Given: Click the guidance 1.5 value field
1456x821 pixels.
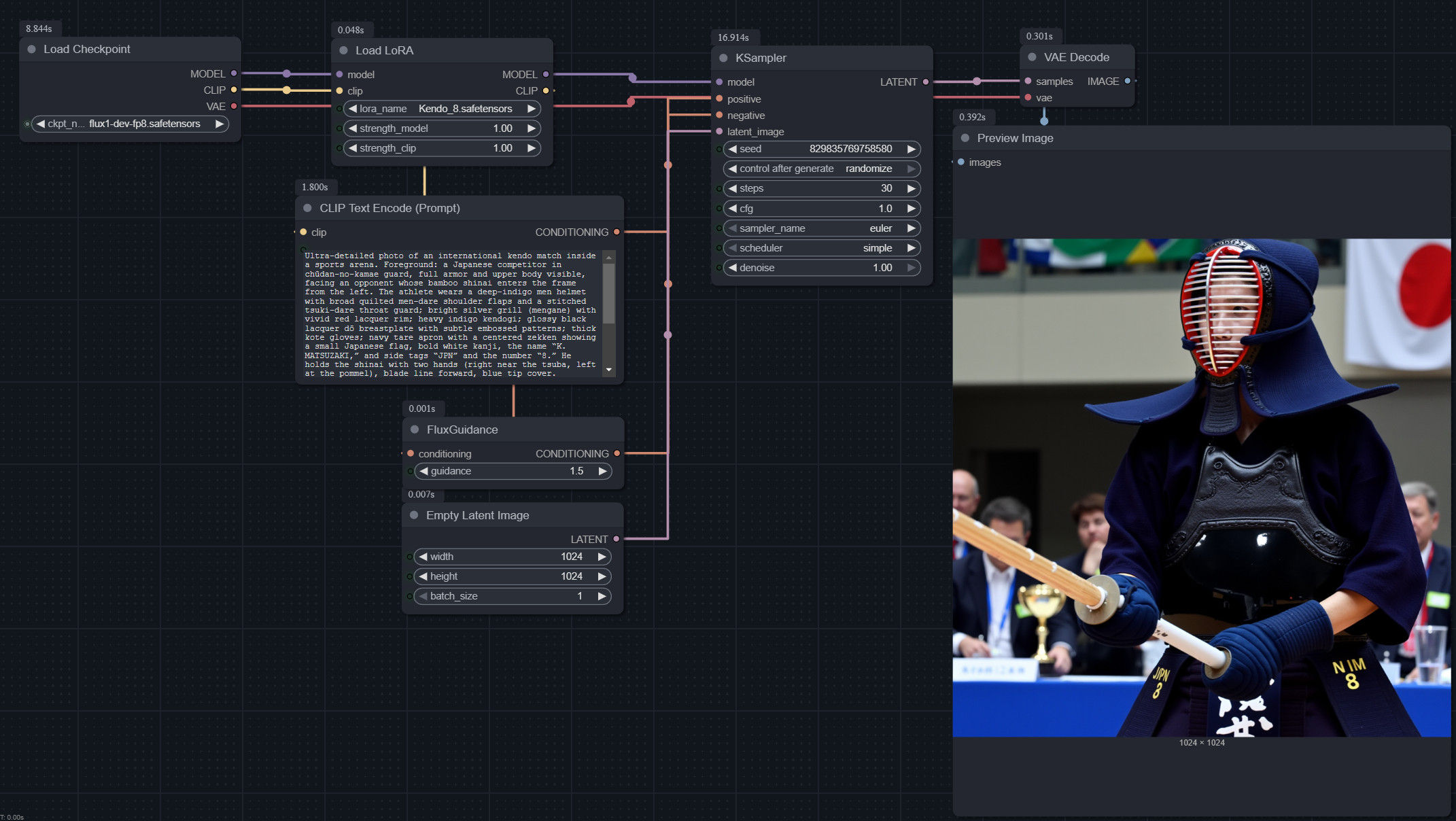Looking at the screenshot, I should coord(513,471).
